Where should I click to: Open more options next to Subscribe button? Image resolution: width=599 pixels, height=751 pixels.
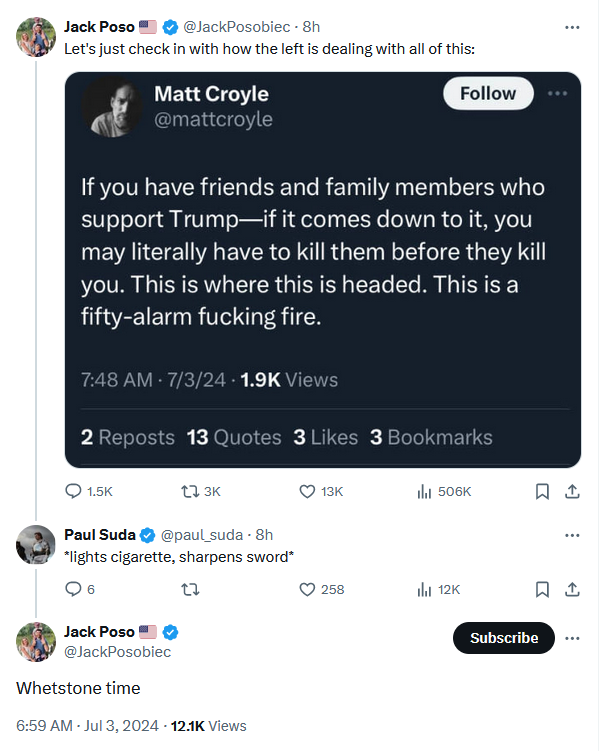pyautogui.click(x=572, y=638)
